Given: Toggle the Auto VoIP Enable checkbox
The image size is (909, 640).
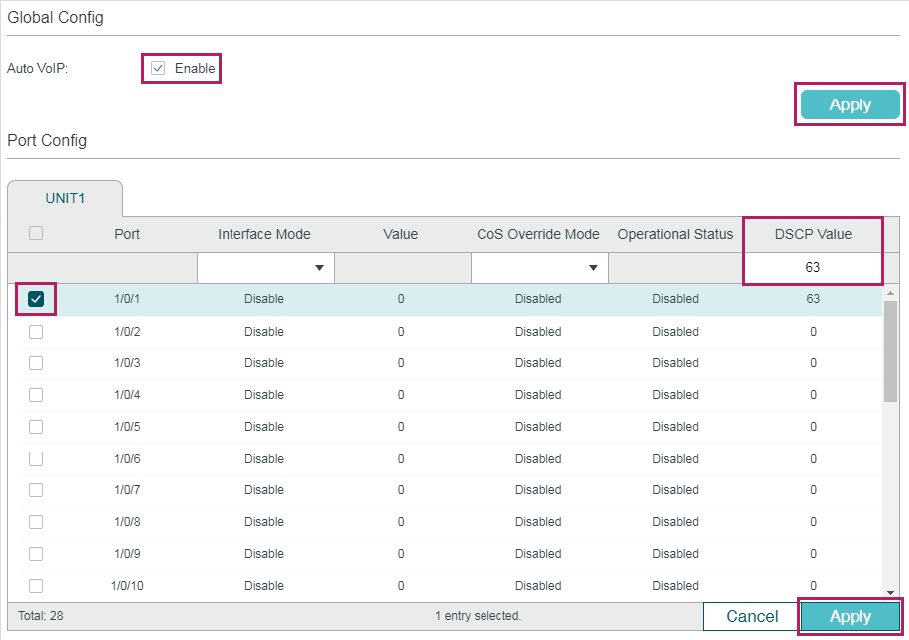Looking at the screenshot, I should click(158, 68).
